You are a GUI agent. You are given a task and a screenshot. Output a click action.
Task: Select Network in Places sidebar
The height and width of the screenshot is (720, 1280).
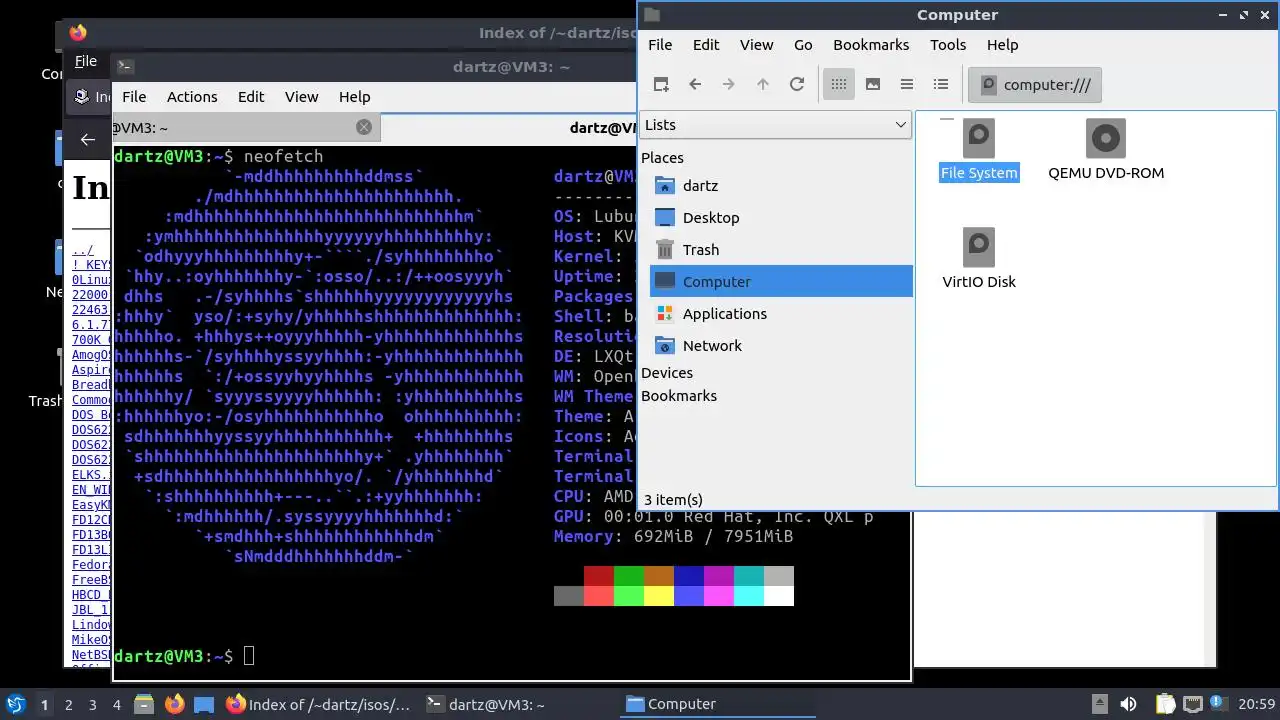(781, 345)
